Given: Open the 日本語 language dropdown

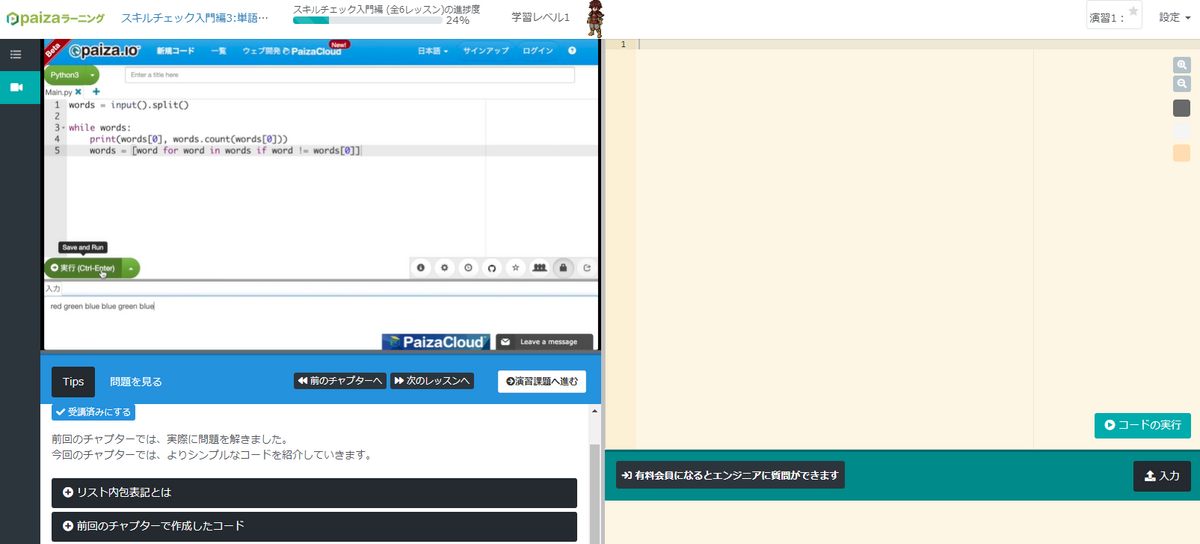Looking at the screenshot, I should pos(433,50).
